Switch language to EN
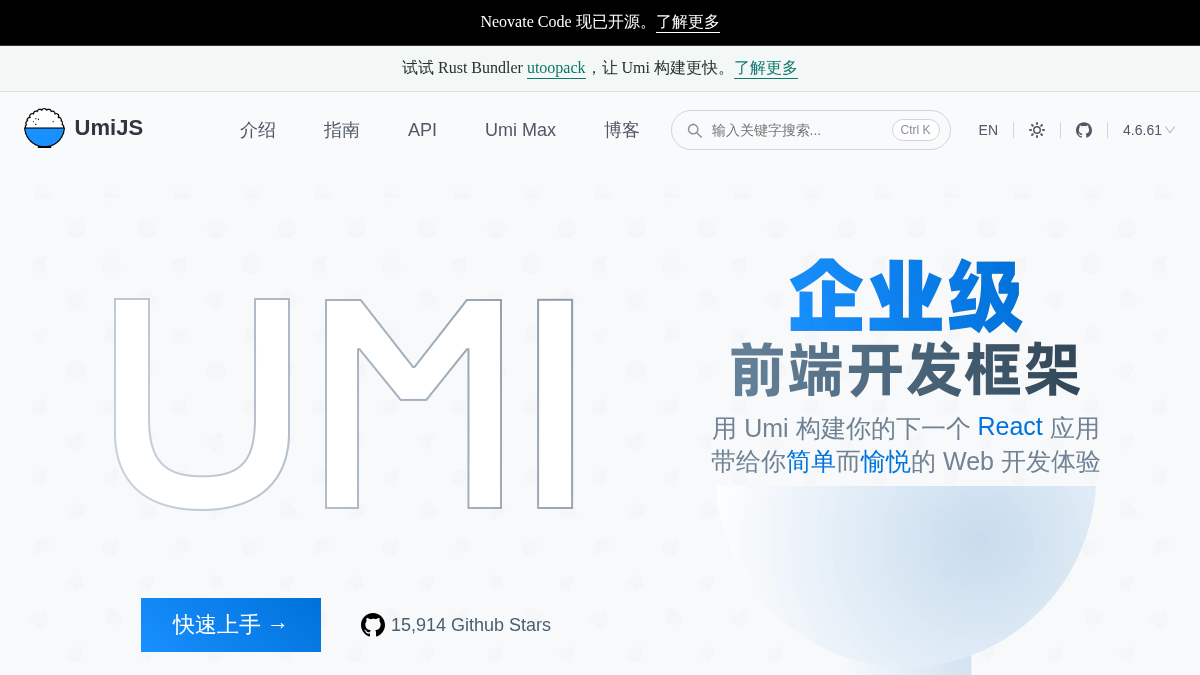Image resolution: width=1200 pixels, height=675 pixels. (988, 130)
